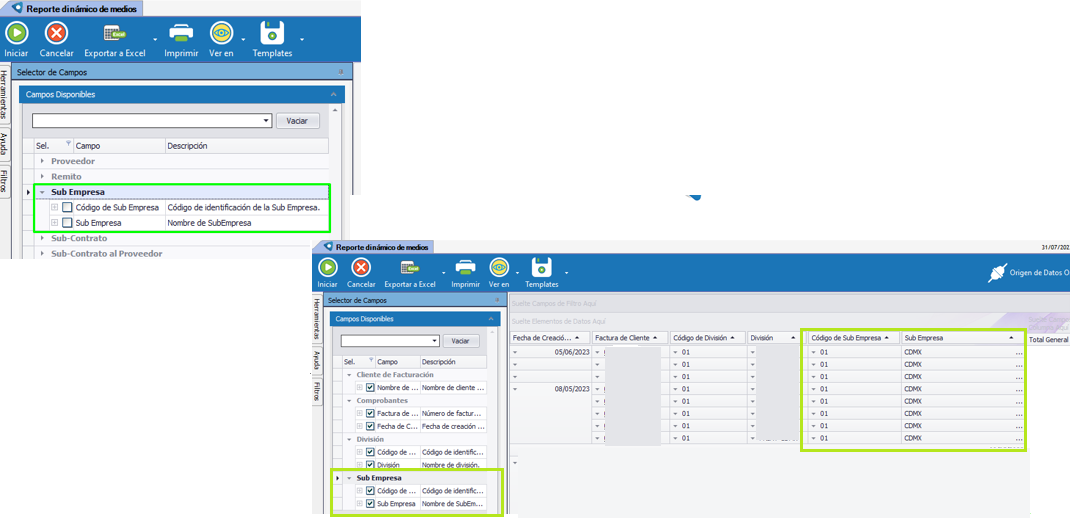Screen dimensions: 1084x527
Task: Click Templates disk icon in upper-left window
Action: click(272, 33)
